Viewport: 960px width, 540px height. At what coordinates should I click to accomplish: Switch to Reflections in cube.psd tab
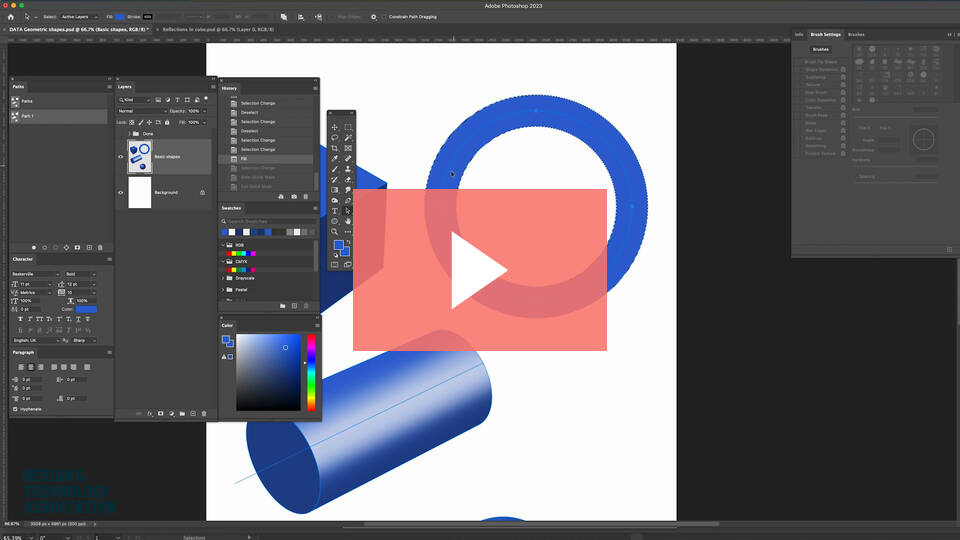coord(218,29)
